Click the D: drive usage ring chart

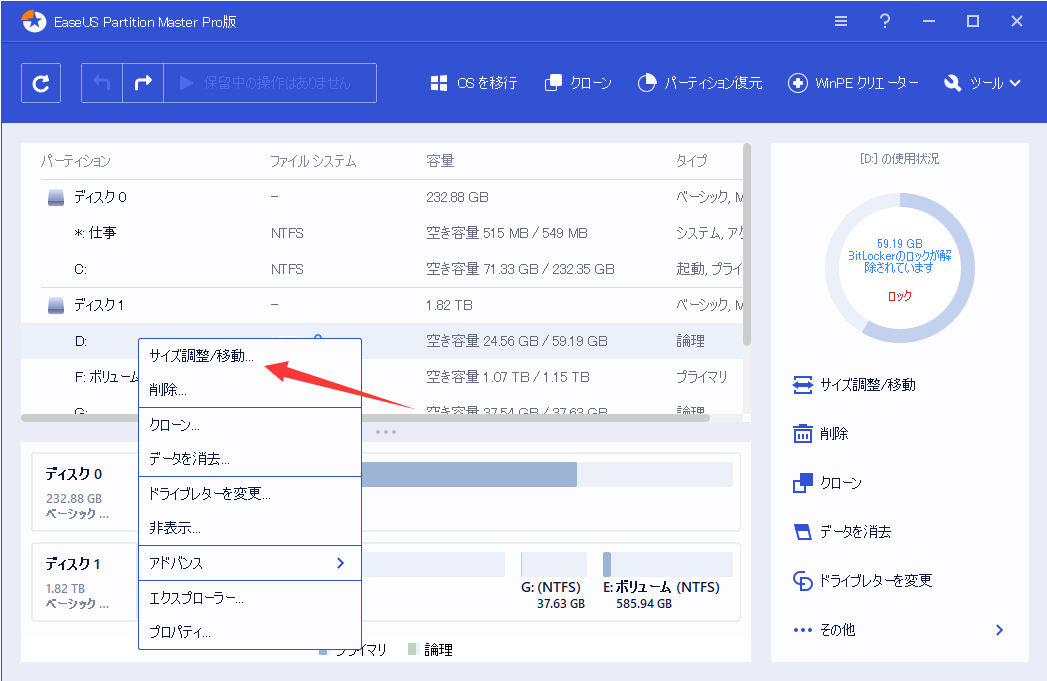[x=899, y=267]
